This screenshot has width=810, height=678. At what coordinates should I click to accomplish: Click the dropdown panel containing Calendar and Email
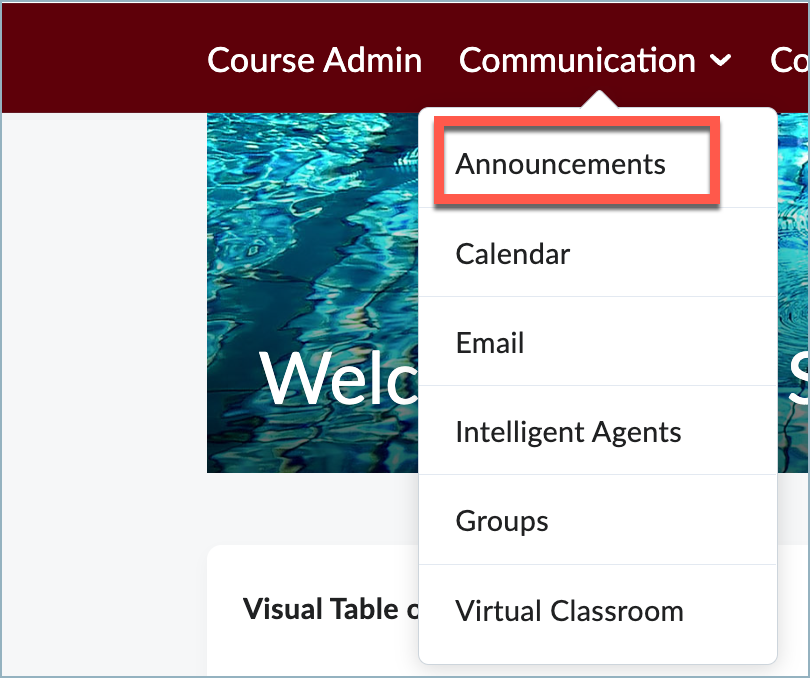click(x=598, y=298)
